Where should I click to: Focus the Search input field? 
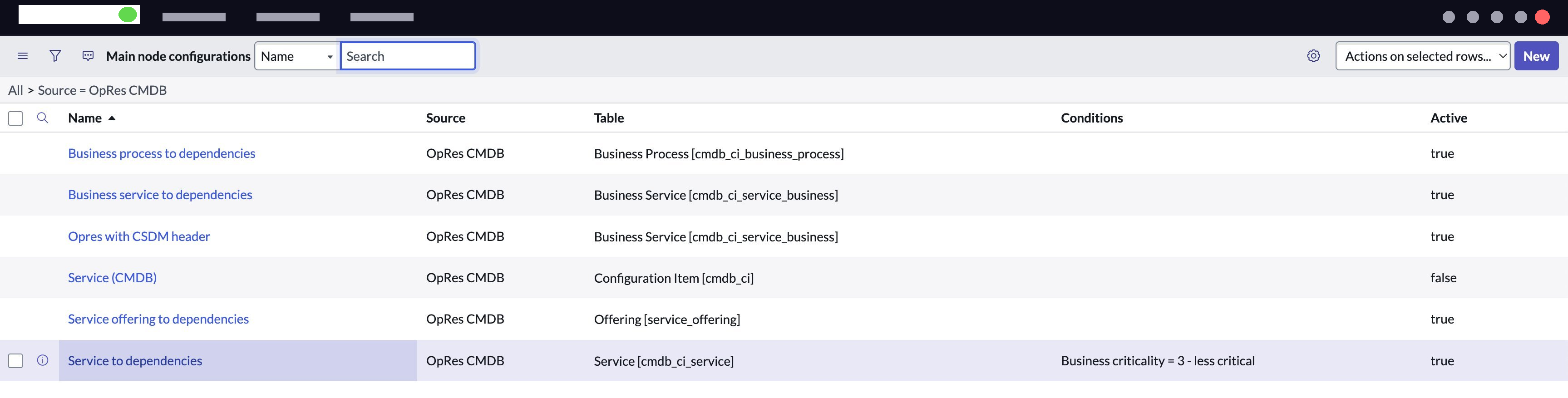pos(408,56)
